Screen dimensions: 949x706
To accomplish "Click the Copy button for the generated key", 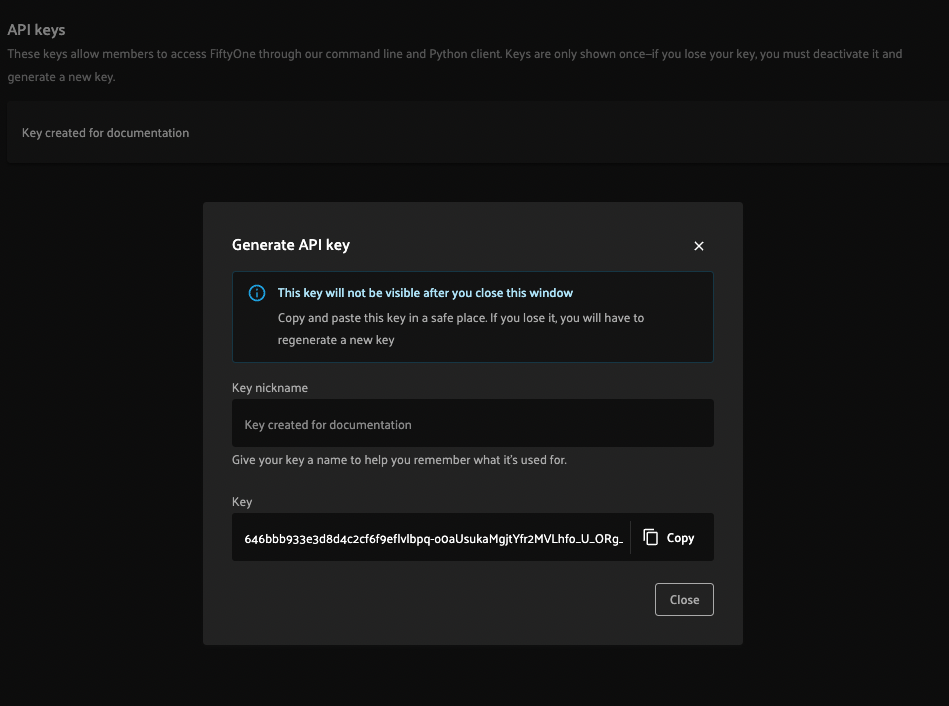I will [x=668, y=537].
